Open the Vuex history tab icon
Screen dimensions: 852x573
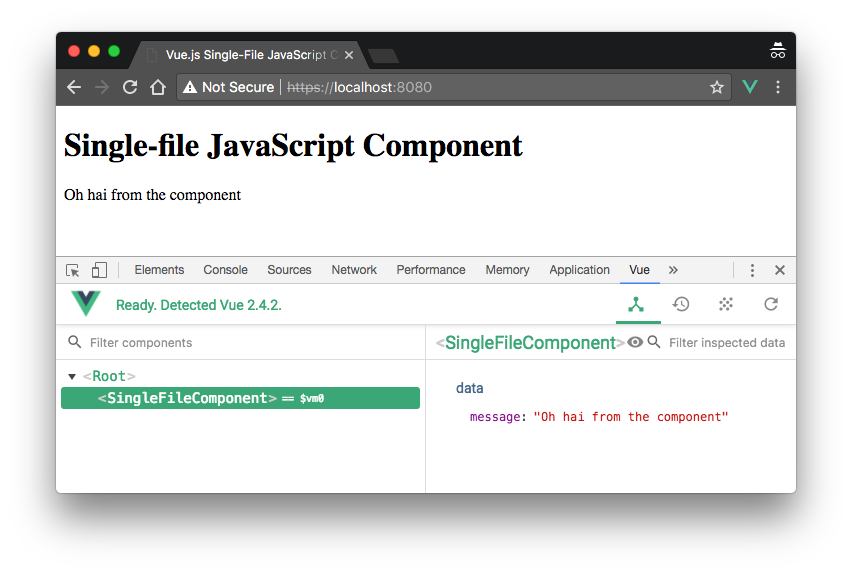[681, 304]
